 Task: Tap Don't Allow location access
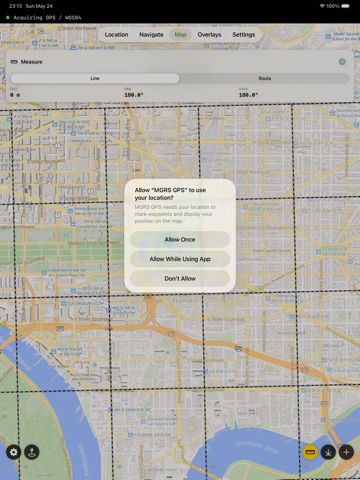tap(180, 278)
